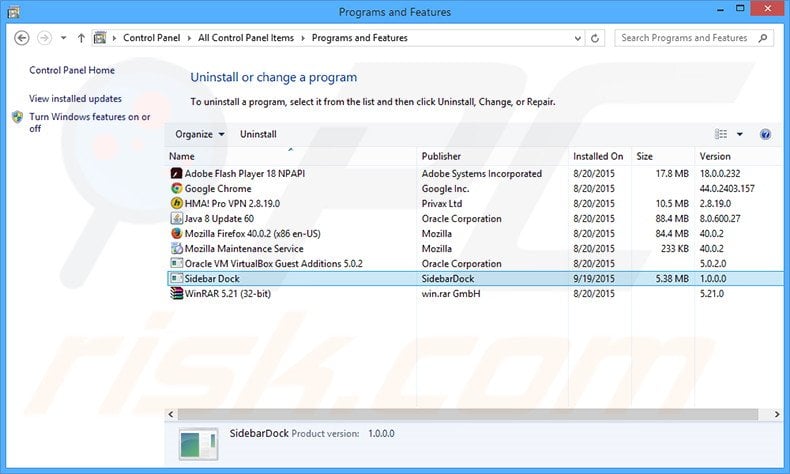
Task: Expand the chevron after Control Panel breadcrumb
Action: click(x=189, y=38)
